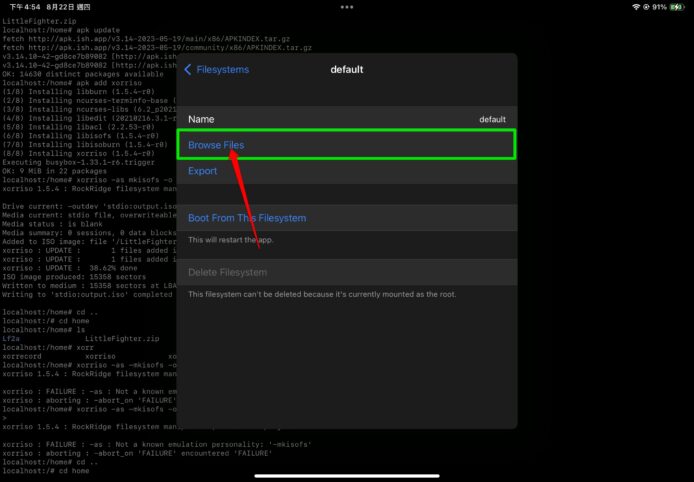Tap the 'default' title in the header

point(347,70)
